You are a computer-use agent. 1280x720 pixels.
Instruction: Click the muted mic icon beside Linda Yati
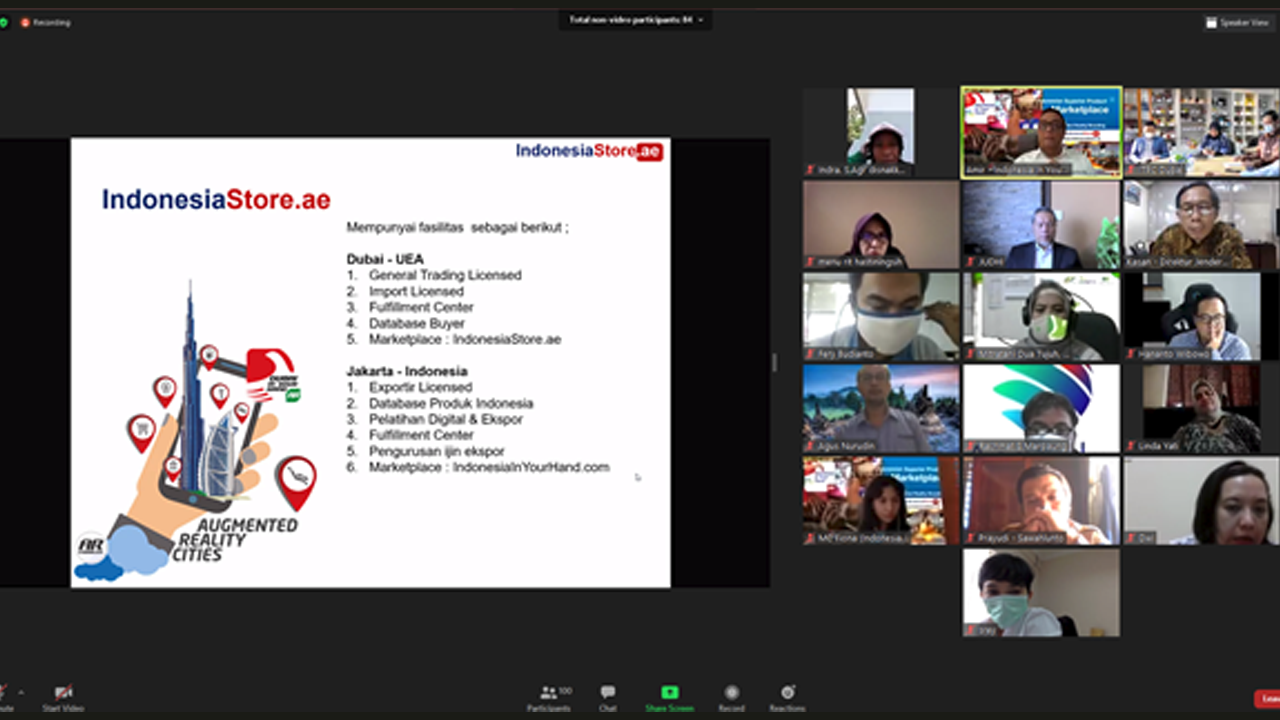coord(1131,446)
